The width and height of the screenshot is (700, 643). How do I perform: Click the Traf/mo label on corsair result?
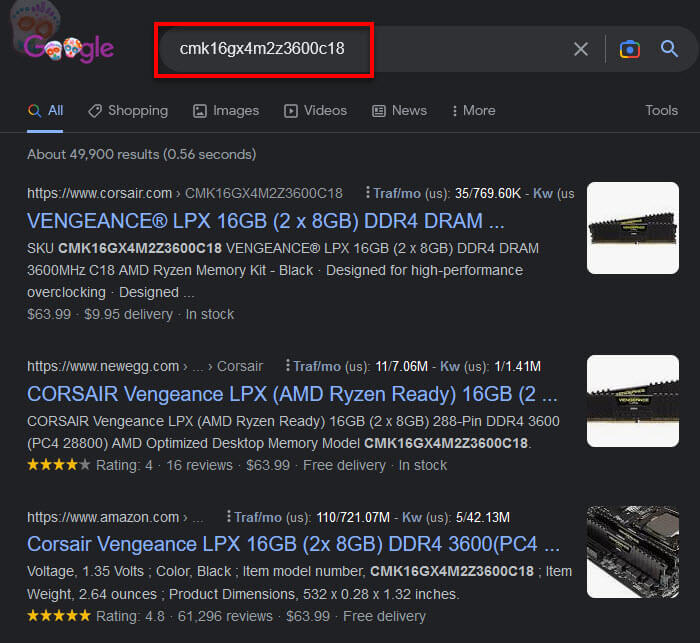click(x=397, y=193)
